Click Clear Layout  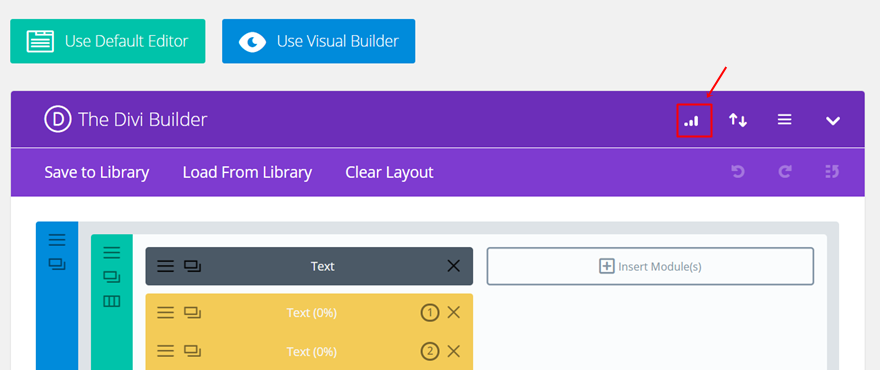389,172
